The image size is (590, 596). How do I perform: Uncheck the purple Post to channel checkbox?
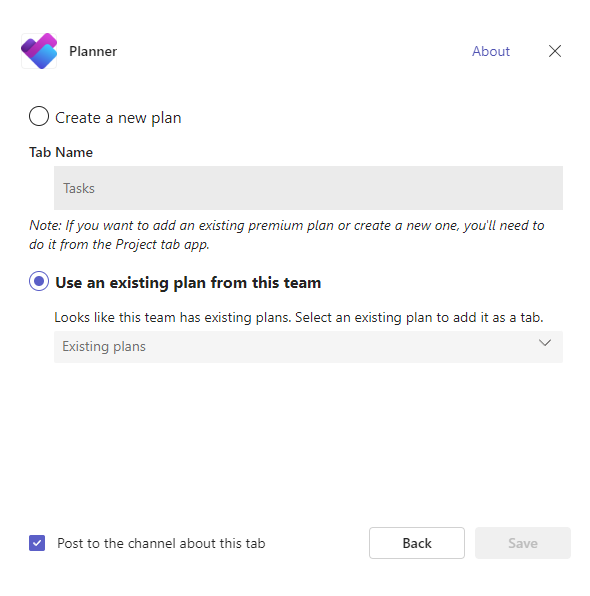[37, 543]
